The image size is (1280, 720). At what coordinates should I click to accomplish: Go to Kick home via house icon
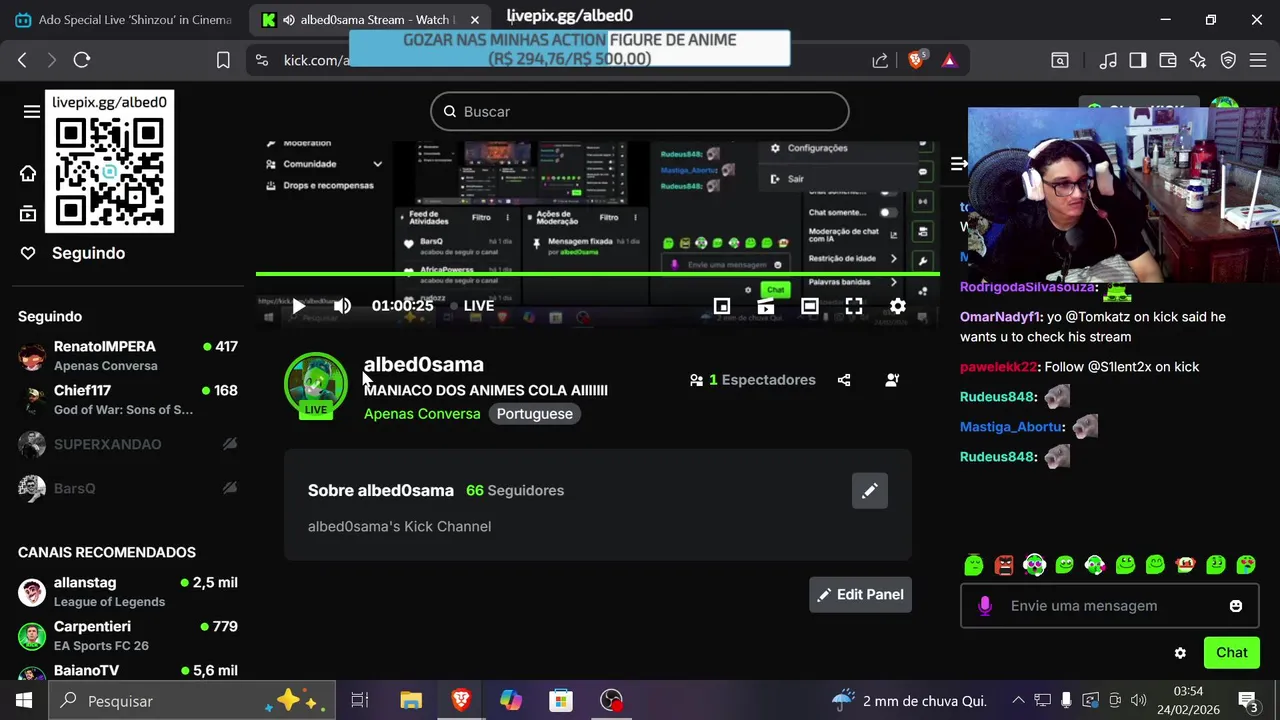pyautogui.click(x=28, y=174)
